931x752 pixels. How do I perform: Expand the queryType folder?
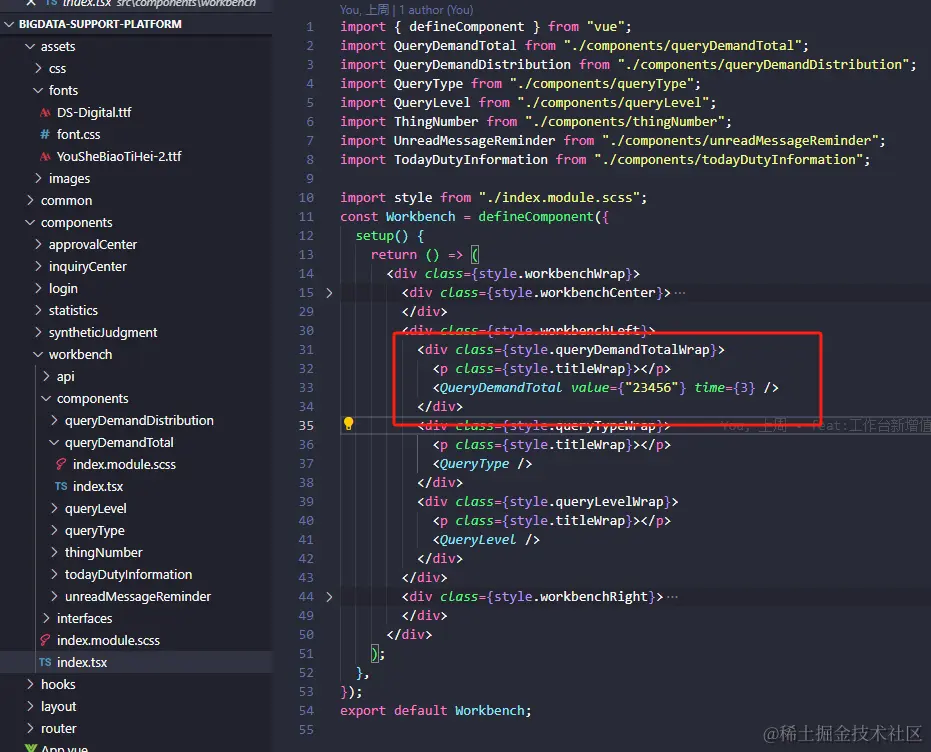coord(55,530)
